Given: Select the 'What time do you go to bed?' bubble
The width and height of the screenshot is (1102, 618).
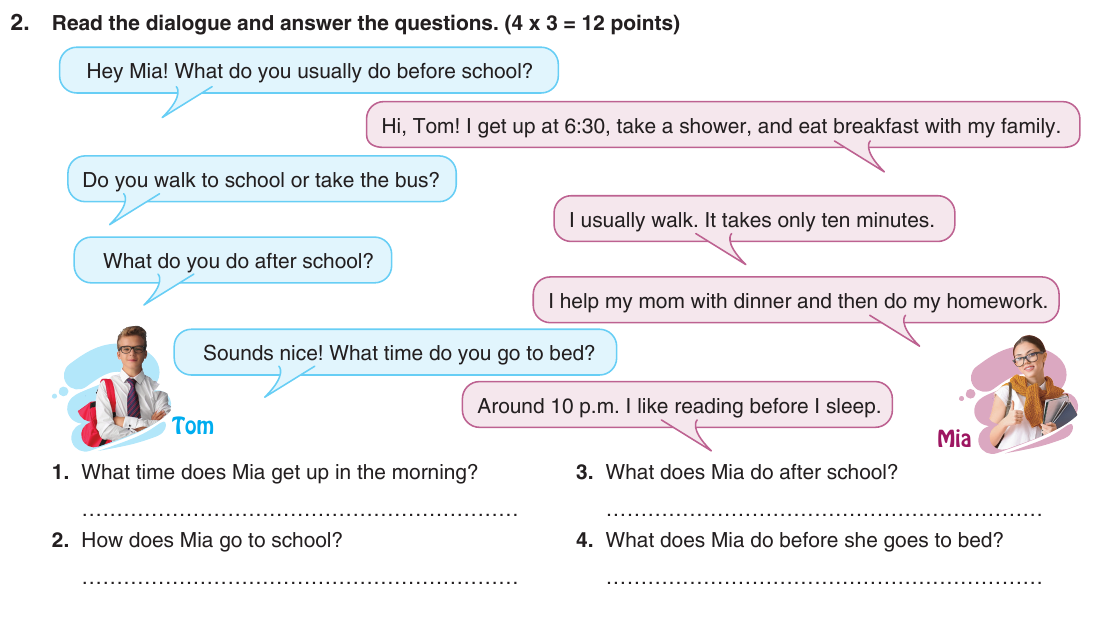Looking at the screenshot, I should click(395, 352).
